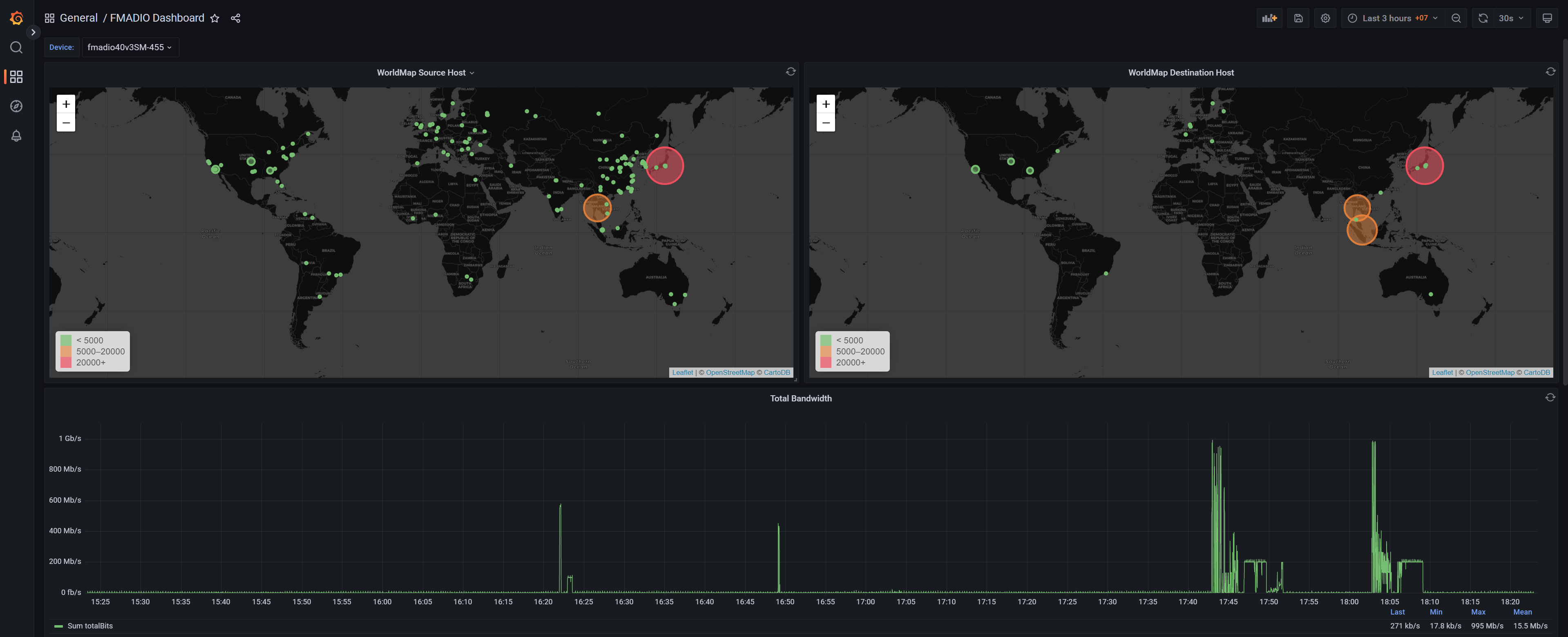Cycle view mode with monitor icon
The height and width of the screenshot is (637, 1568).
(x=1547, y=18)
